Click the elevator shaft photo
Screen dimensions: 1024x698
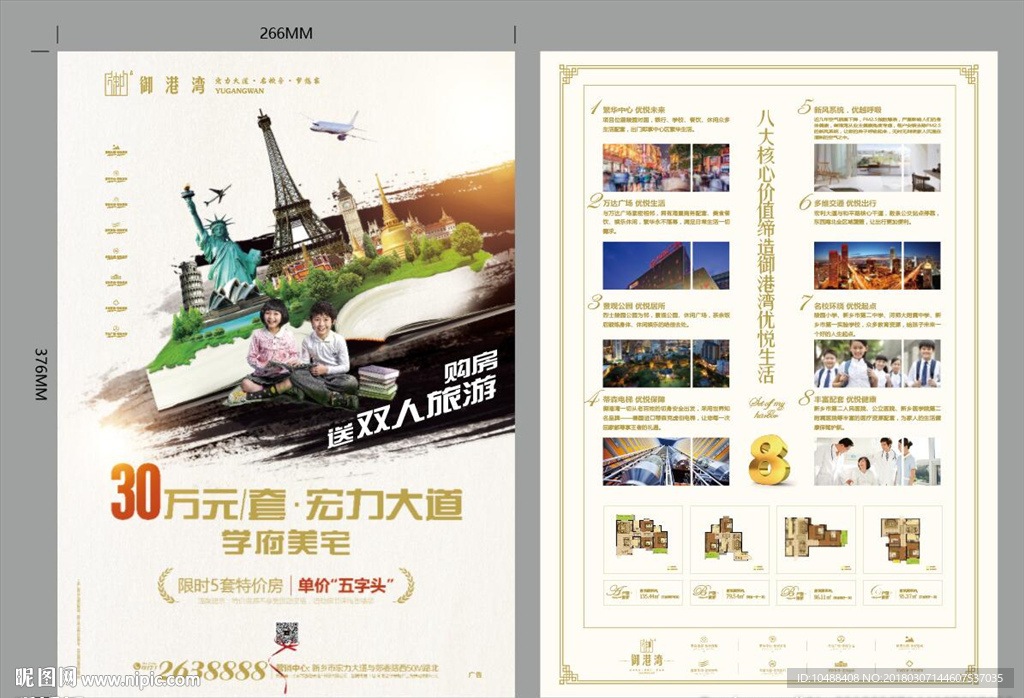pyautogui.click(x=665, y=462)
